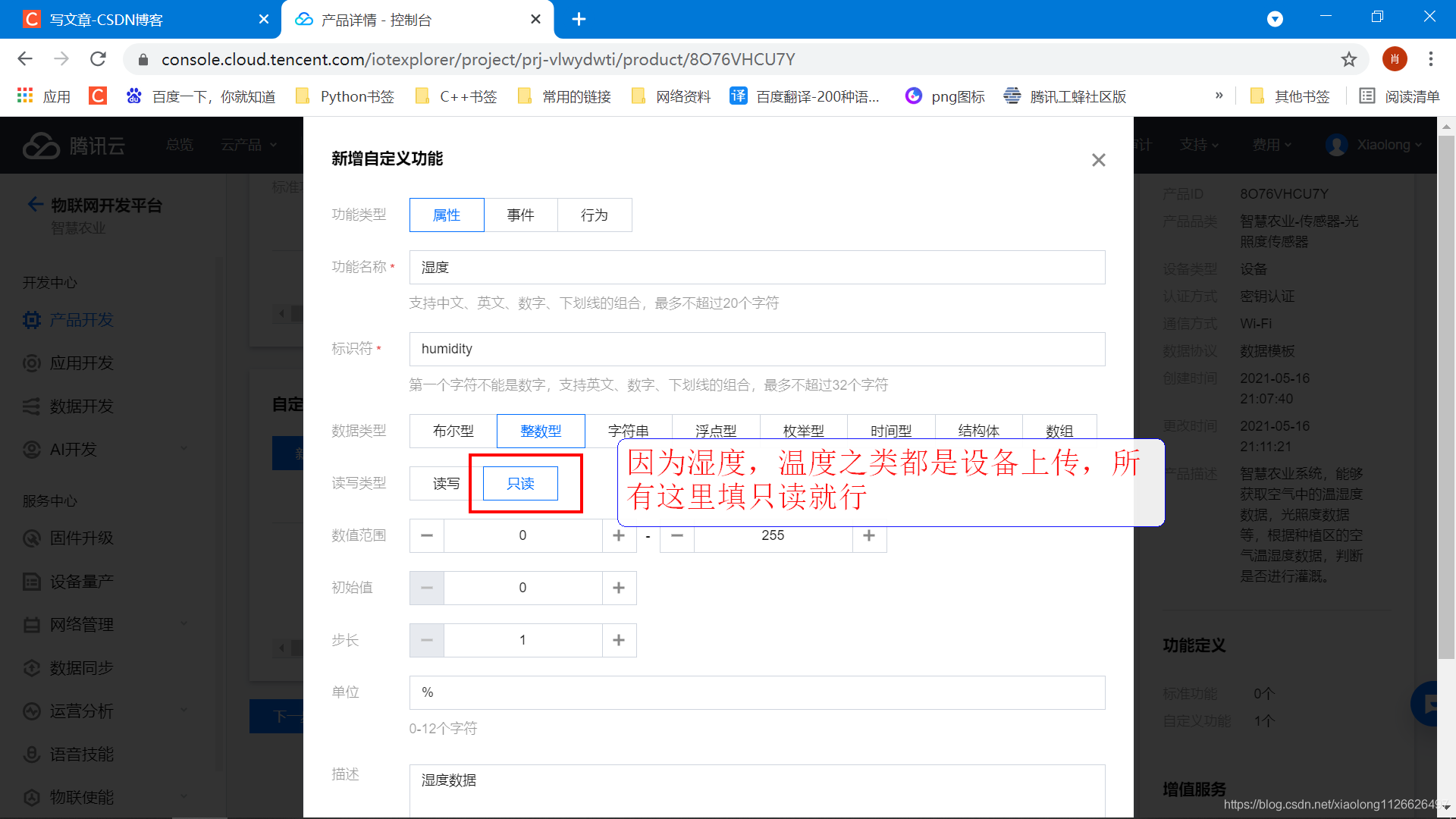Reload the page with refresh icon
The width and height of the screenshot is (1456, 819).
(x=98, y=59)
